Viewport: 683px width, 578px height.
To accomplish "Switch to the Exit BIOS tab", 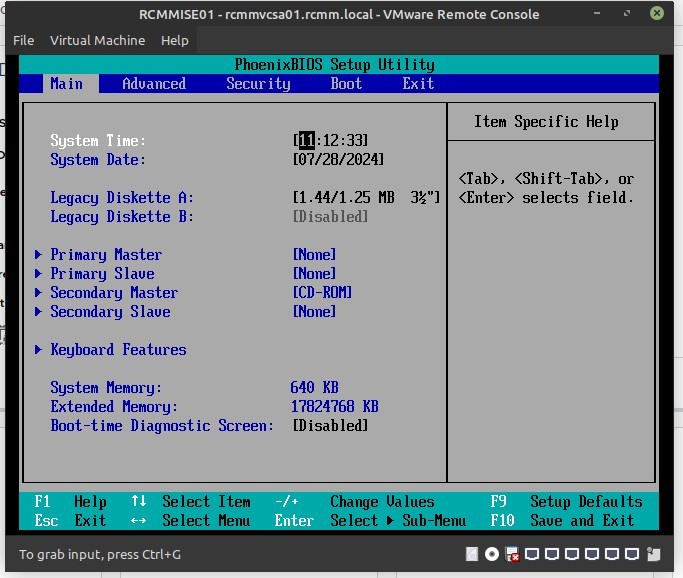I will [418, 83].
